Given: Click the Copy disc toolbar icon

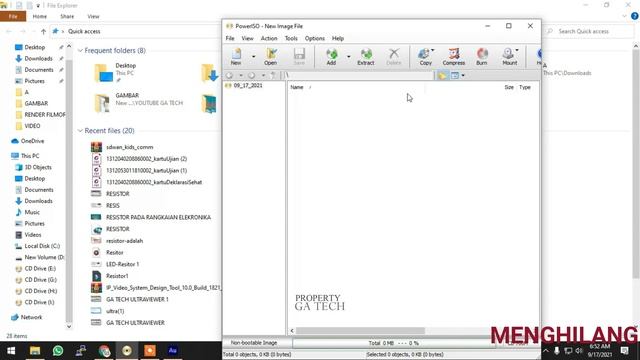Looking at the screenshot, I should 425,56.
